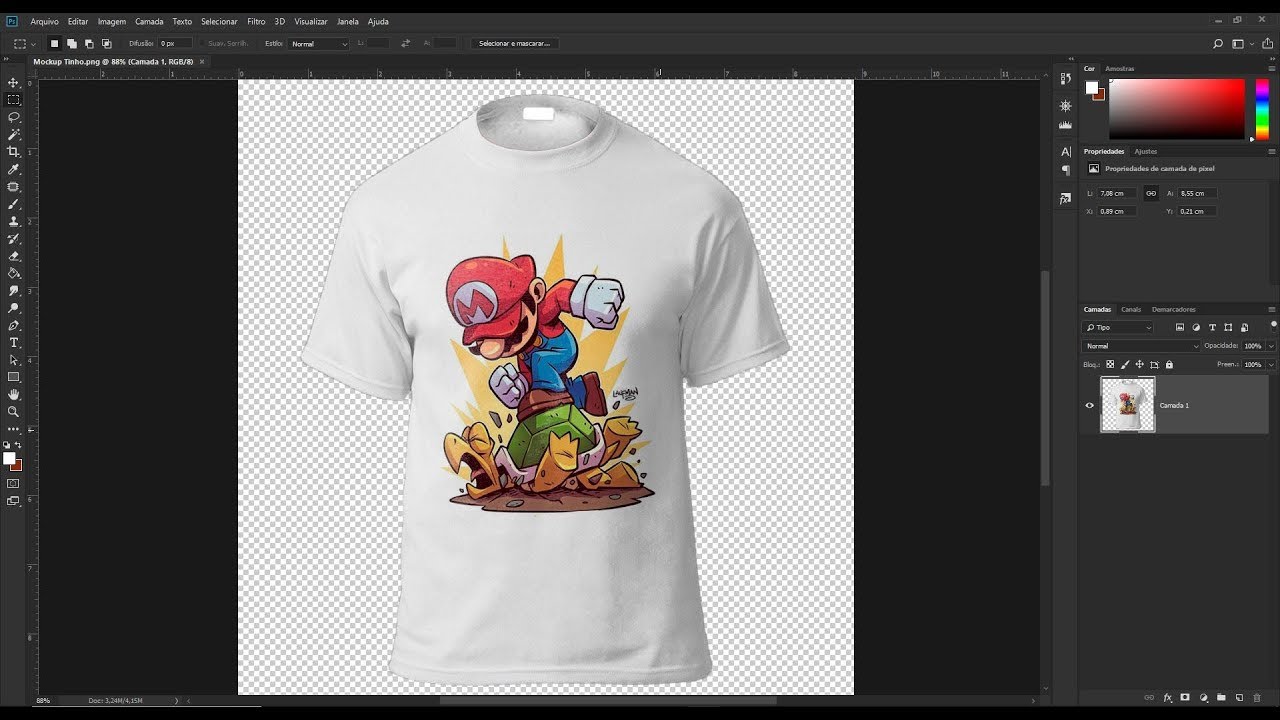Open the tool preset picker arrow

(x=33, y=44)
